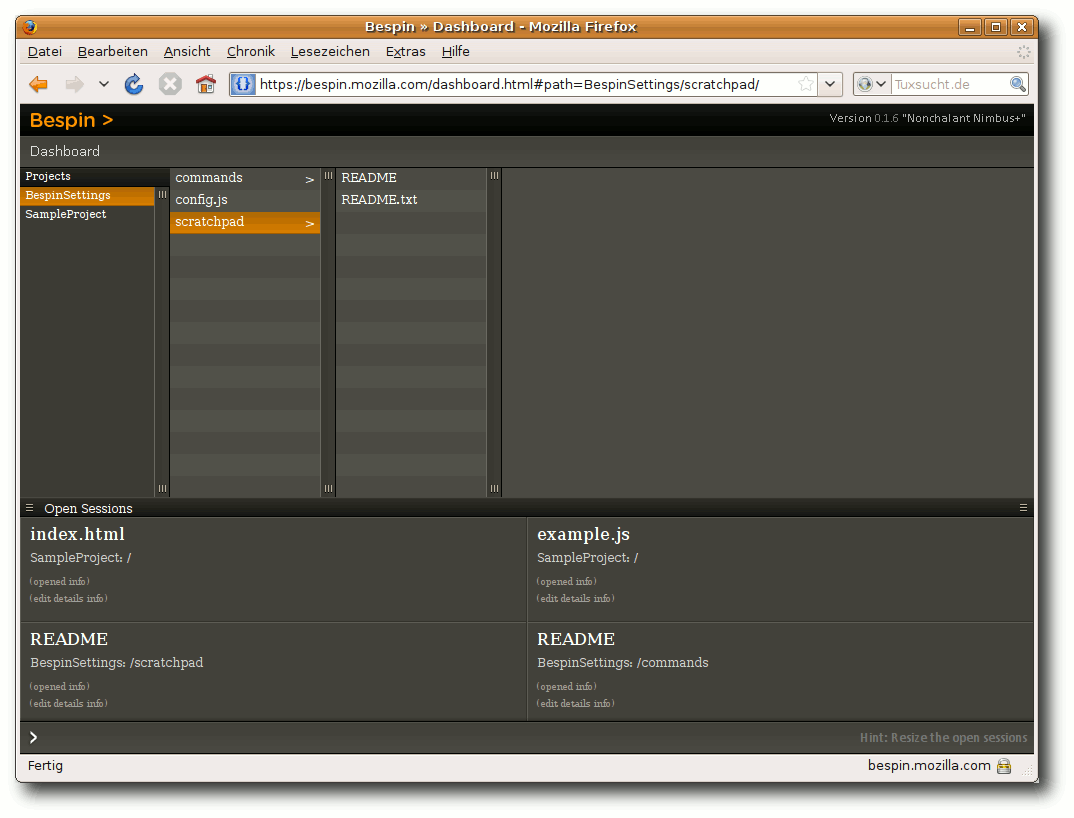This screenshot has height=818, width=1074.
Task: Expand commands folder arrow
Action: pyautogui.click(x=310, y=179)
